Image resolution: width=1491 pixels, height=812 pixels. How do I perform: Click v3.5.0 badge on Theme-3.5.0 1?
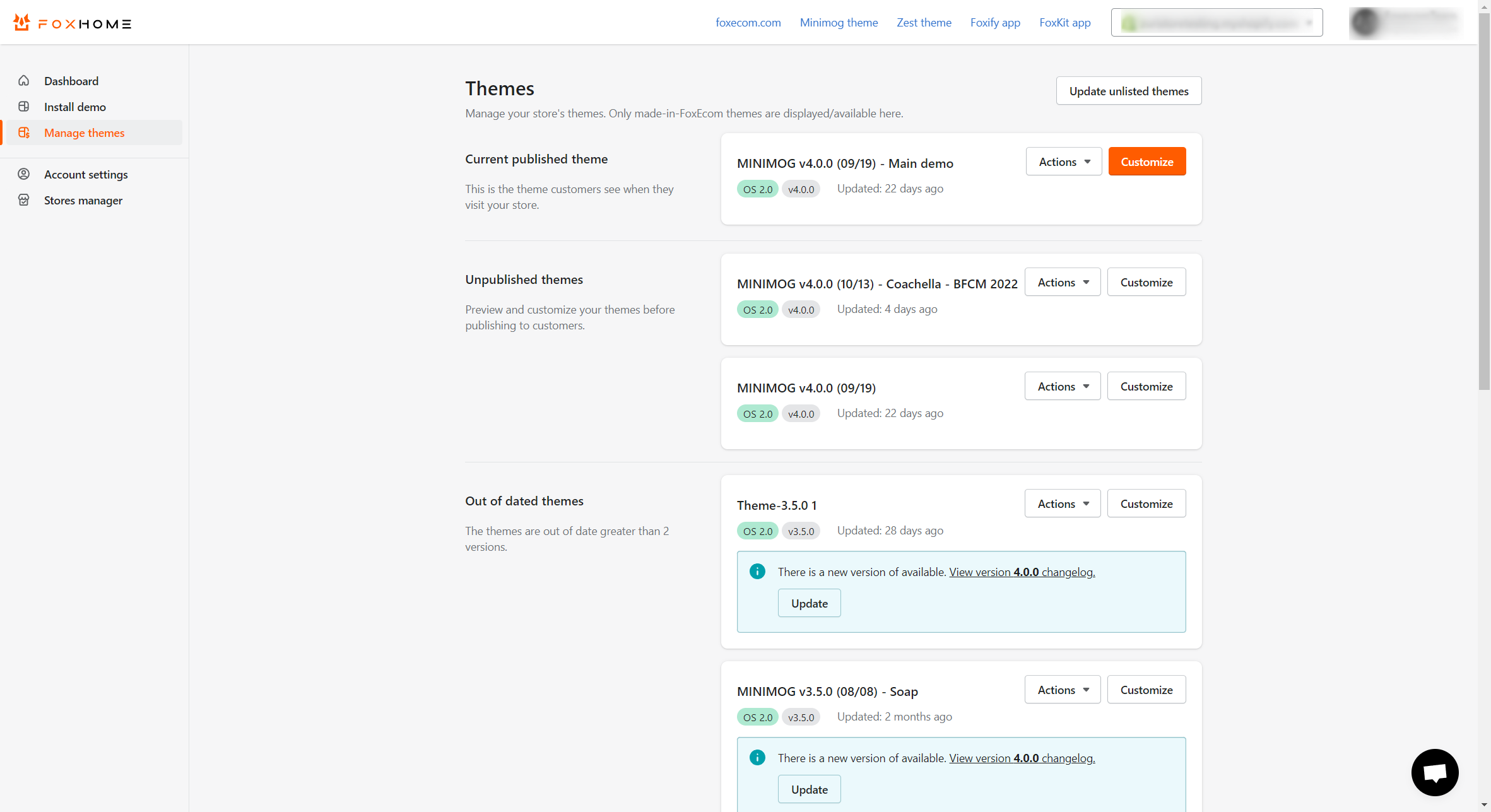point(801,531)
